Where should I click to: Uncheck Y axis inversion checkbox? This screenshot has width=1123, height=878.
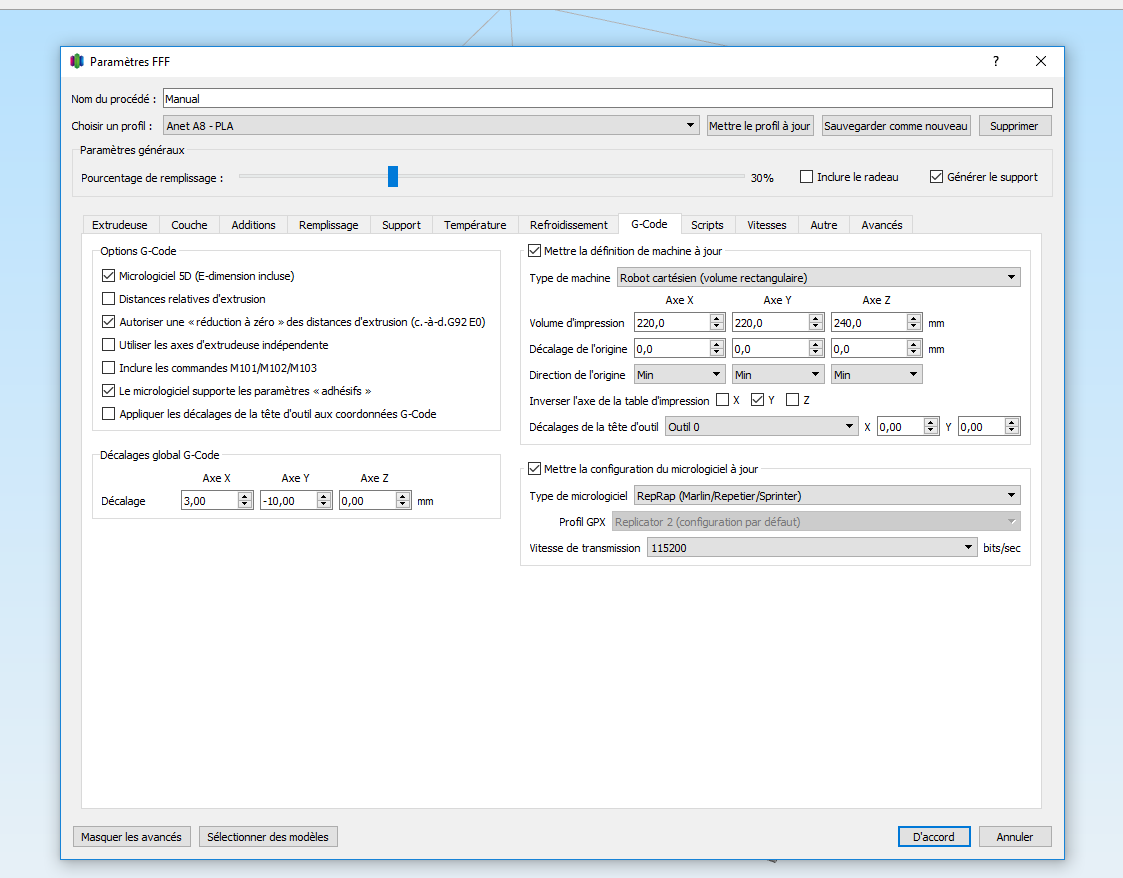[x=757, y=400]
